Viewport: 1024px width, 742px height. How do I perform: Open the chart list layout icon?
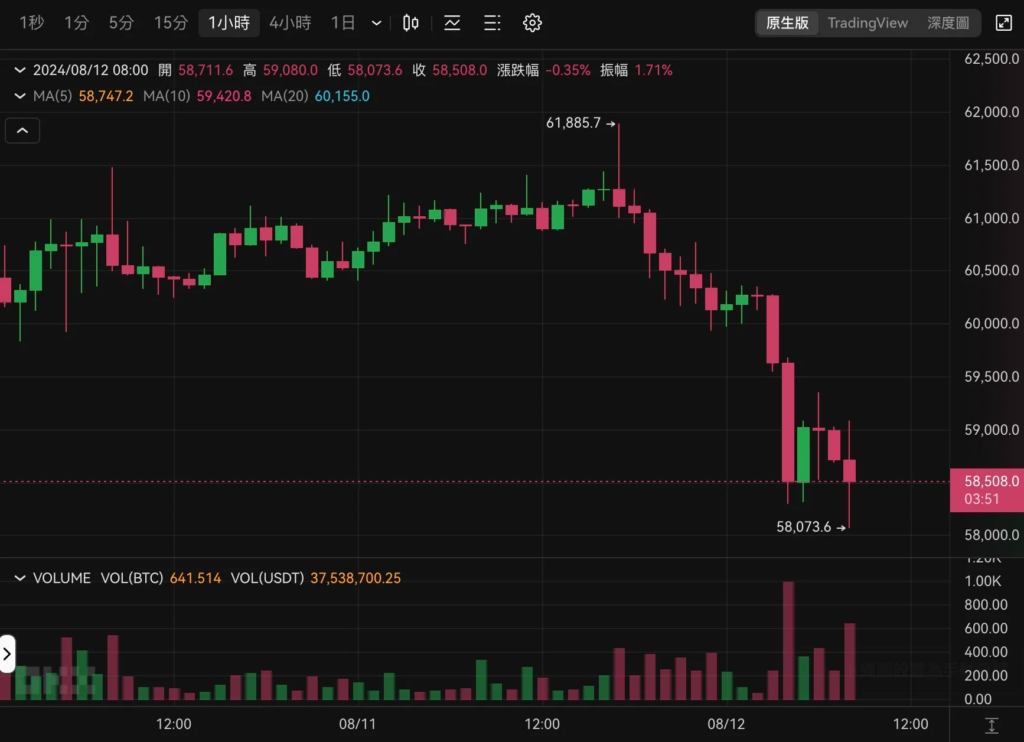[492, 23]
